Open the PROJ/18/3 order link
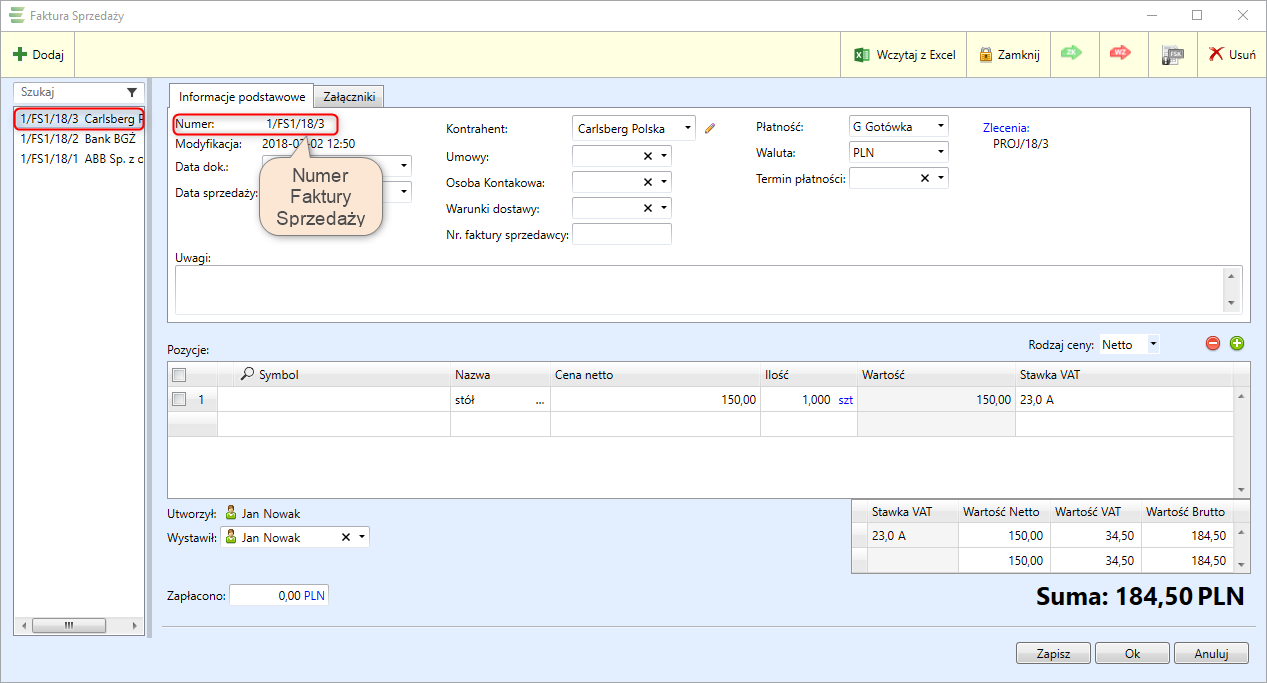Screen dimensions: 1267x683 (x=1020, y=144)
